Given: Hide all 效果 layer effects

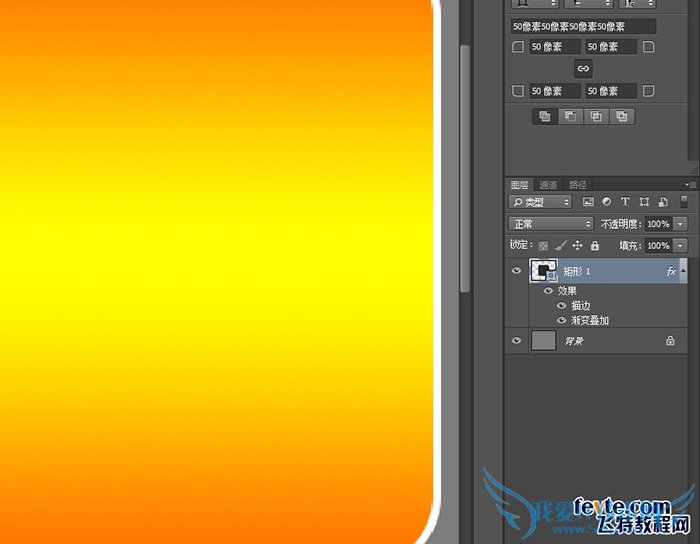Looking at the screenshot, I should (548, 291).
